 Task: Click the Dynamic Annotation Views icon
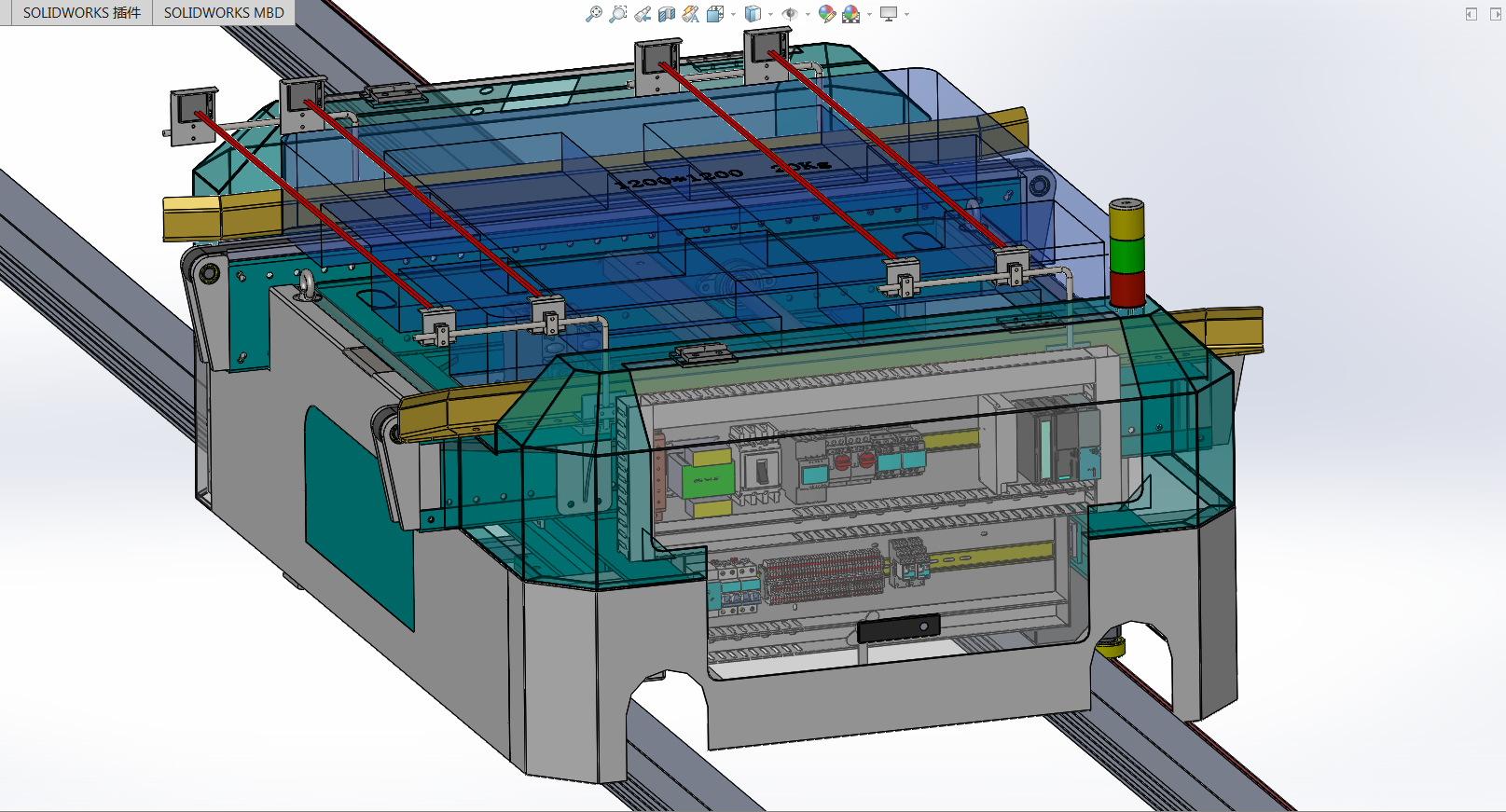(x=691, y=14)
